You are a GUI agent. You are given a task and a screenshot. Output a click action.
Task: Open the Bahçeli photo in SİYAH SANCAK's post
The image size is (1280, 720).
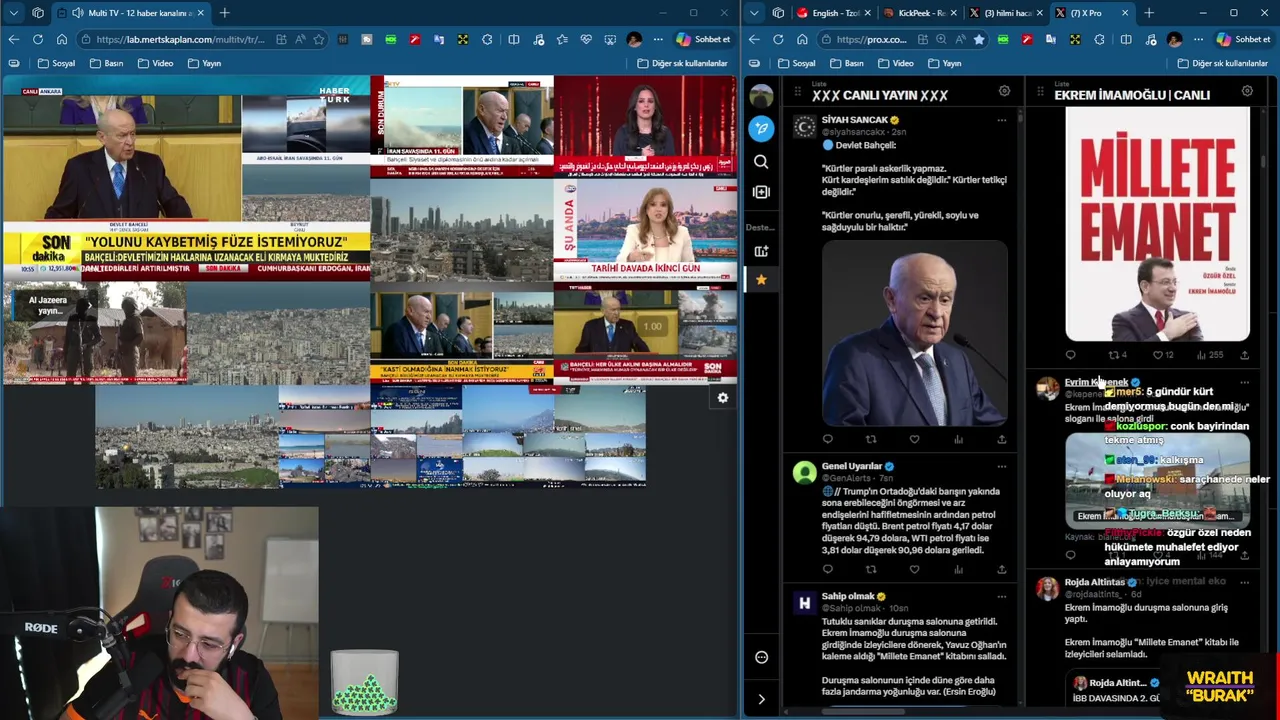click(914, 332)
